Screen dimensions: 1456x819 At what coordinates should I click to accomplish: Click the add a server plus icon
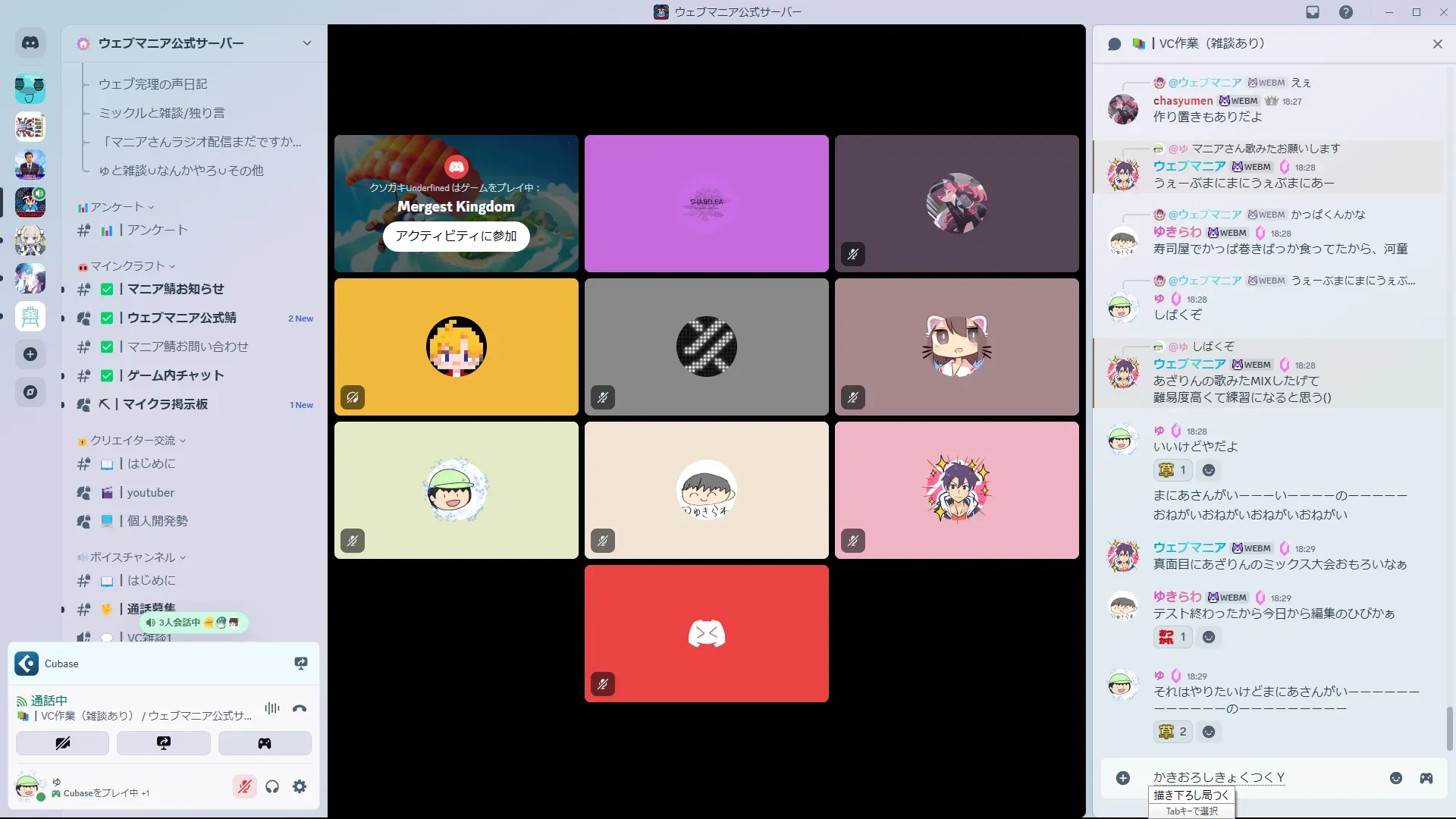tap(30, 354)
